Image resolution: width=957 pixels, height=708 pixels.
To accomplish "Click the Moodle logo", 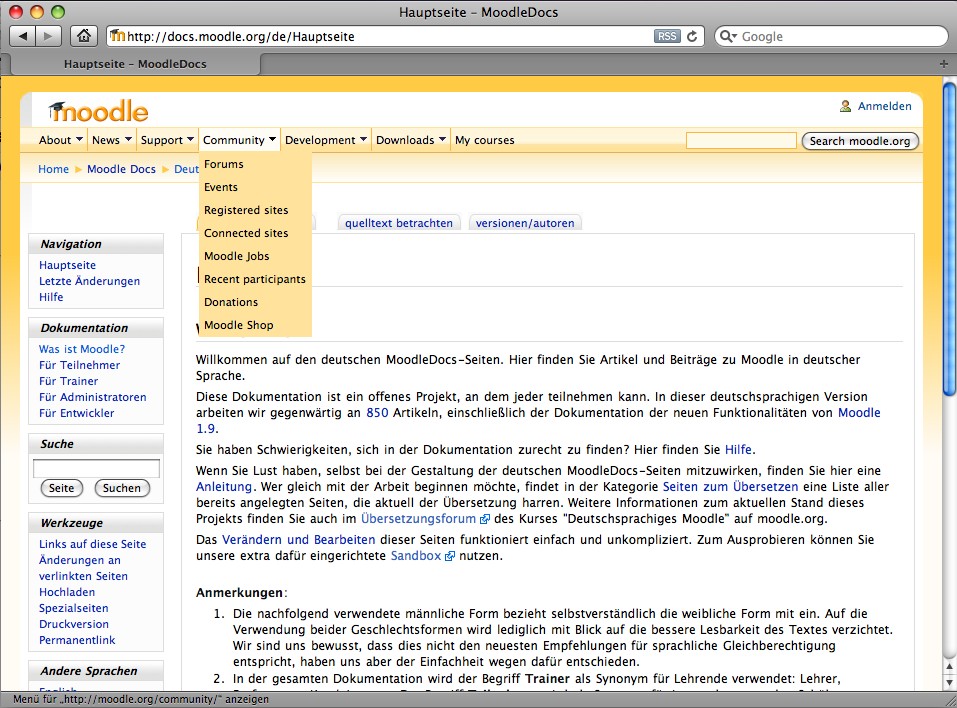I will [98, 111].
